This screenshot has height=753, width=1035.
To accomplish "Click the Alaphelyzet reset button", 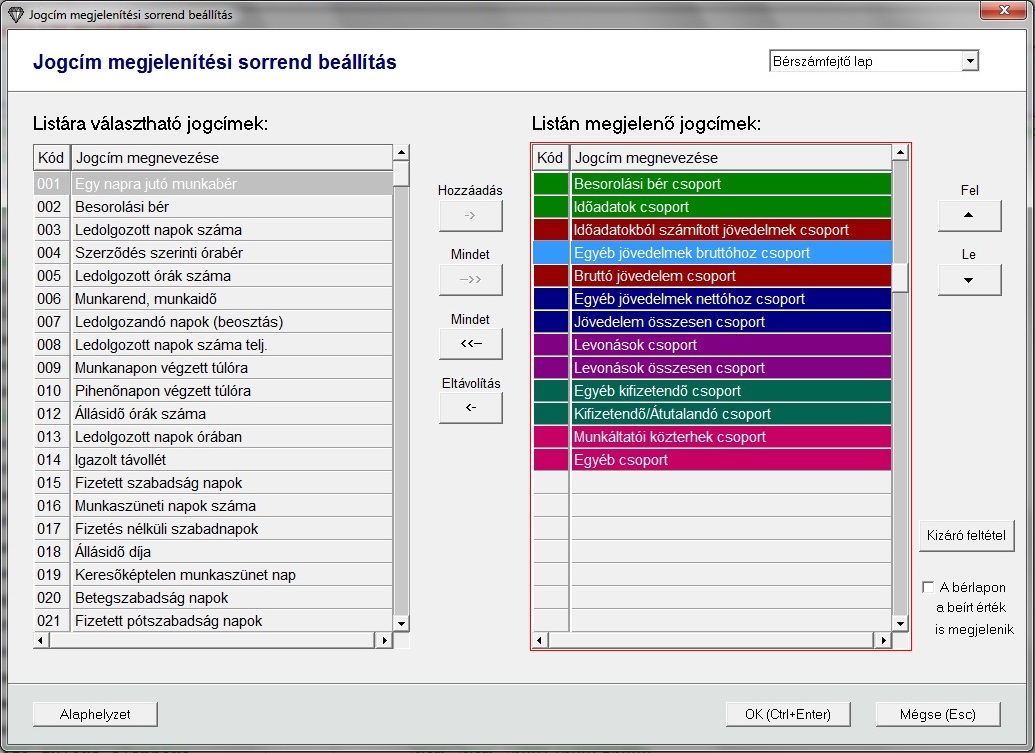I will [95, 714].
